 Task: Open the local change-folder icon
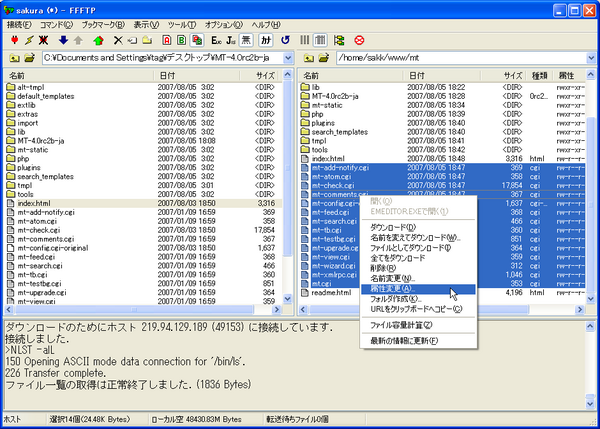[x=29, y=58]
